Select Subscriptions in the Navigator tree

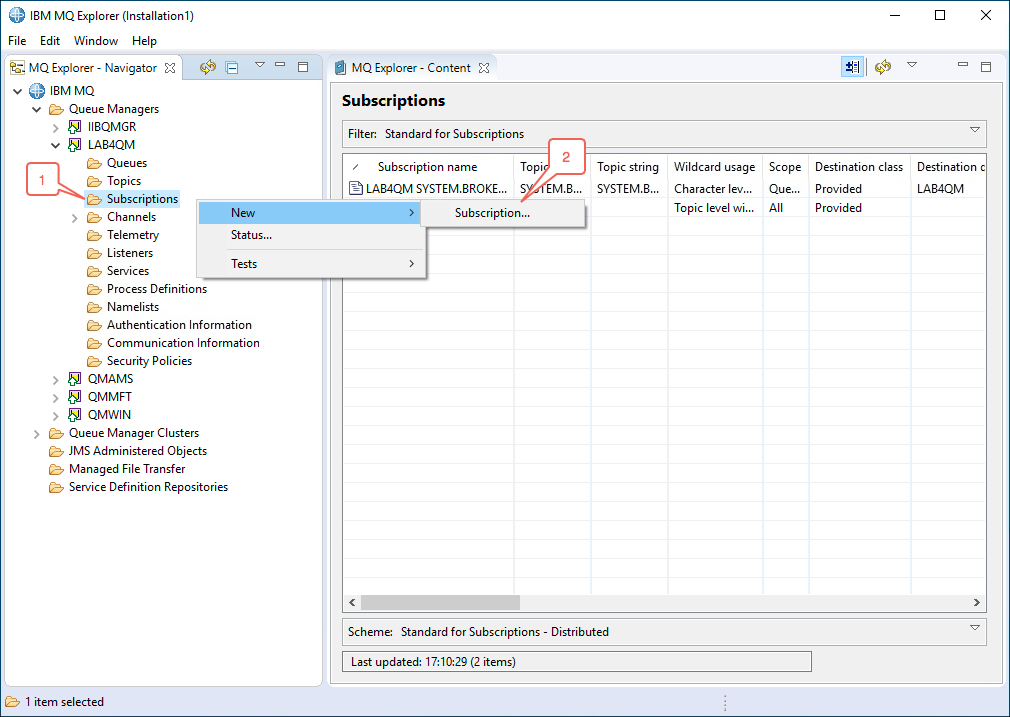click(x=142, y=199)
